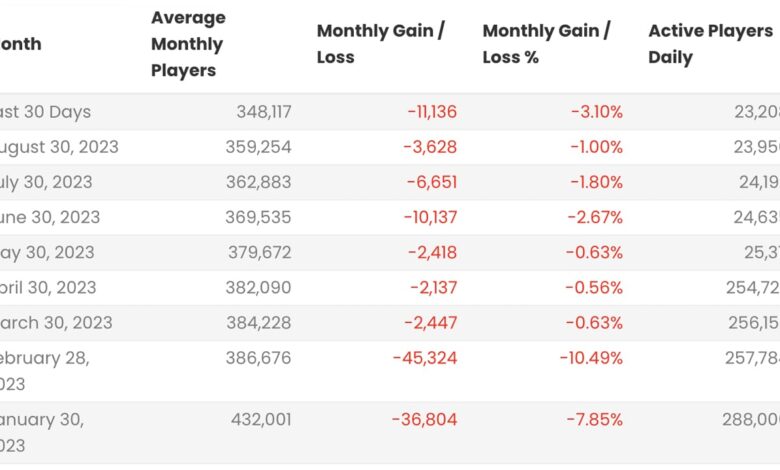Click the Average Monthly Players column header
780x470 pixels.
click(188, 44)
